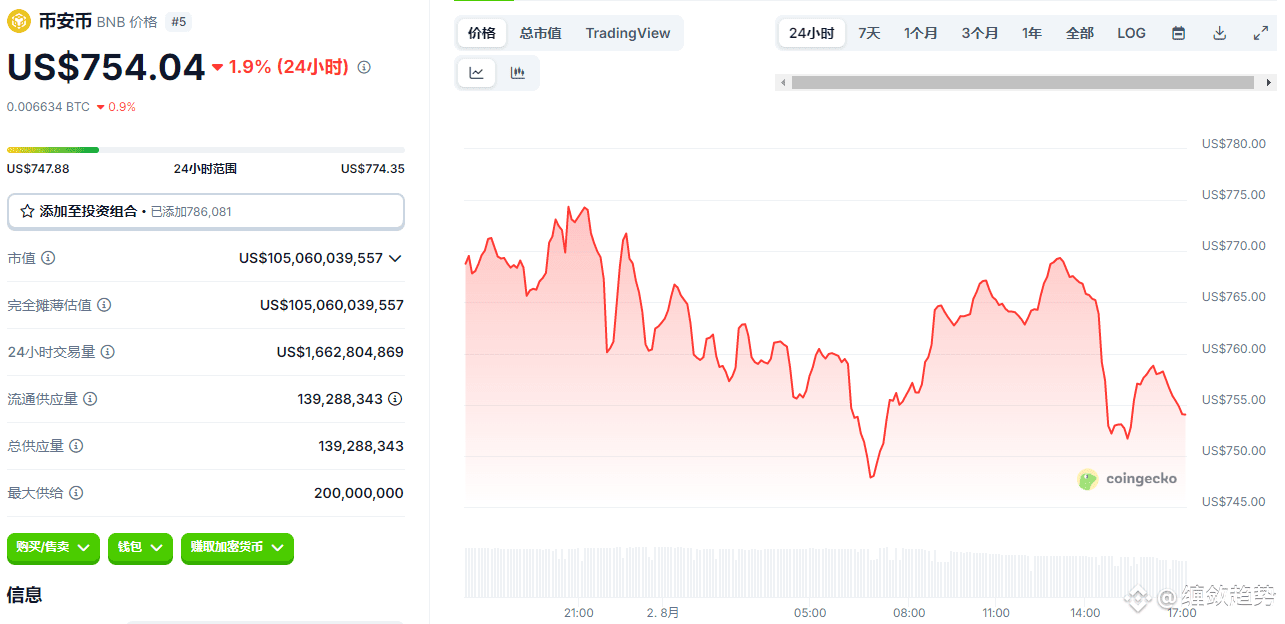Select the 总市值 chart tab
Image resolution: width=1285 pixels, height=624 pixels.
541,33
